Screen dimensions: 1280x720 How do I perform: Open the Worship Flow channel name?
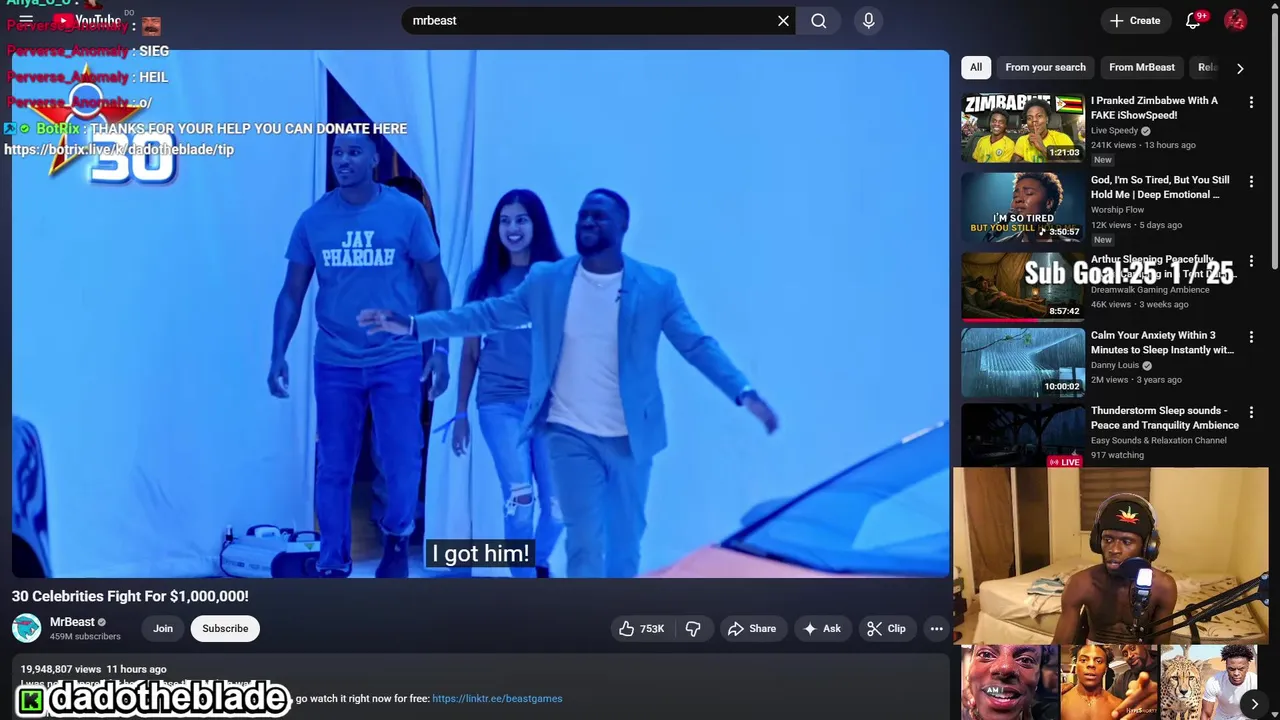pos(1117,210)
